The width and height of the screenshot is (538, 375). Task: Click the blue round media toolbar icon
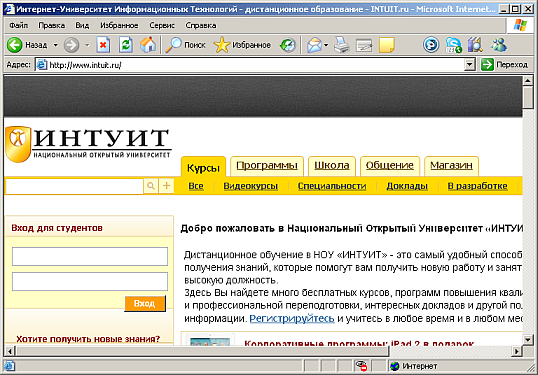click(431, 45)
